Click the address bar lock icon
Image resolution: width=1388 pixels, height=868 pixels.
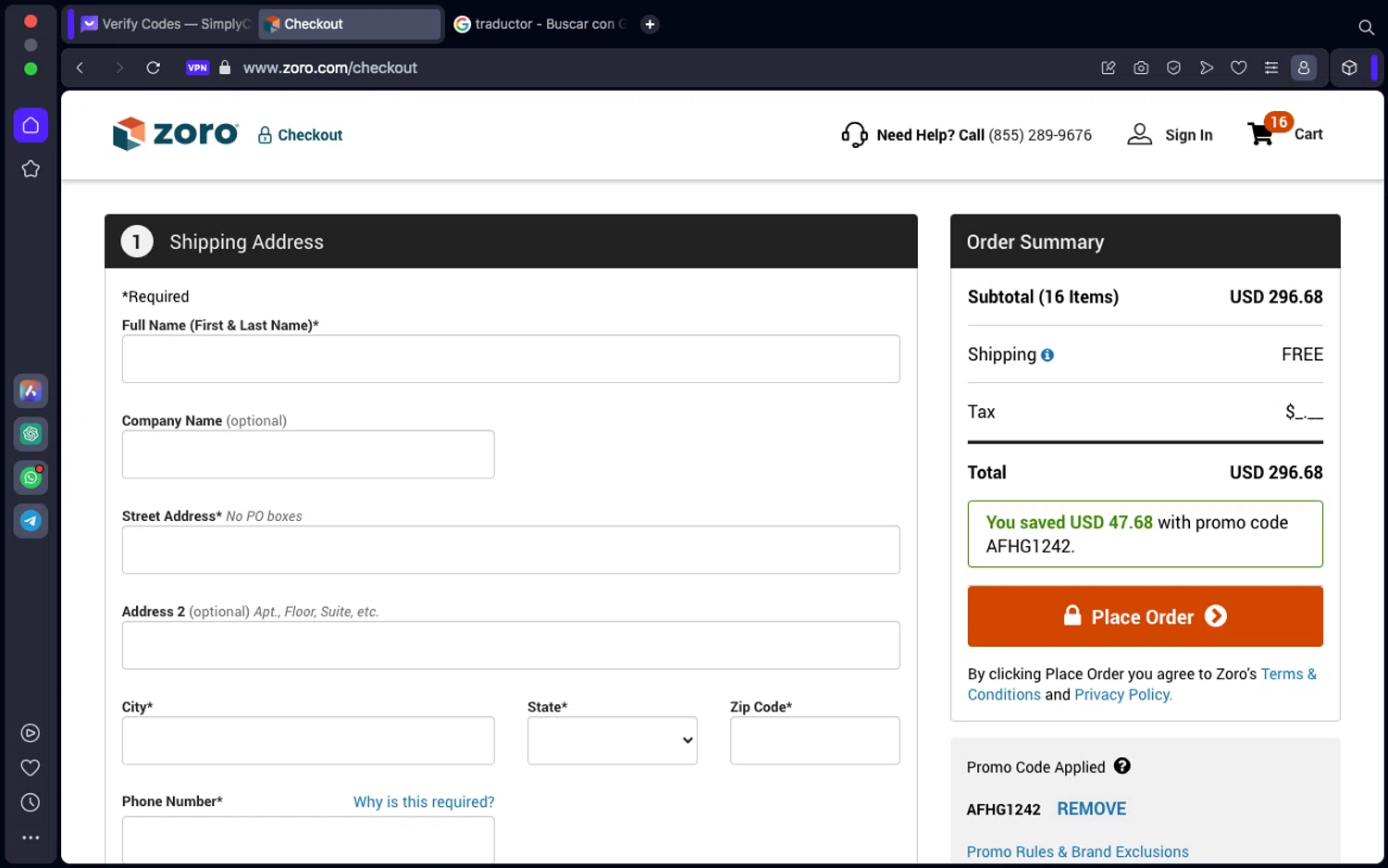(x=225, y=68)
